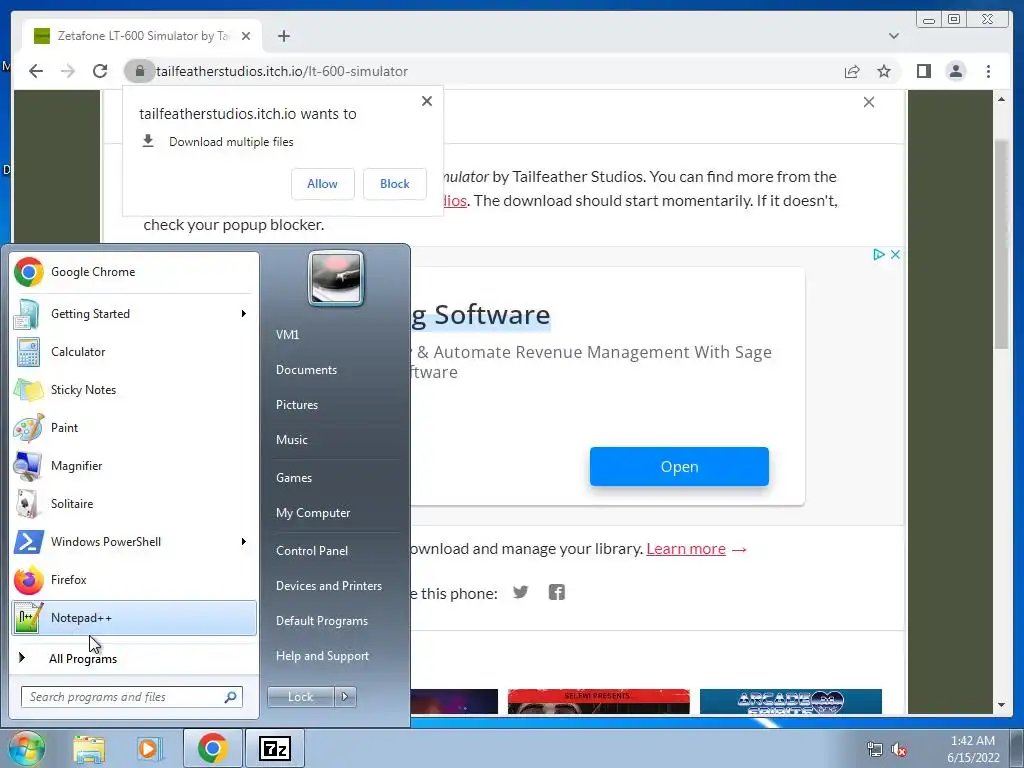Click the network tray icon
The image size is (1024, 768).
pyautogui.click(x=874, y=749)
